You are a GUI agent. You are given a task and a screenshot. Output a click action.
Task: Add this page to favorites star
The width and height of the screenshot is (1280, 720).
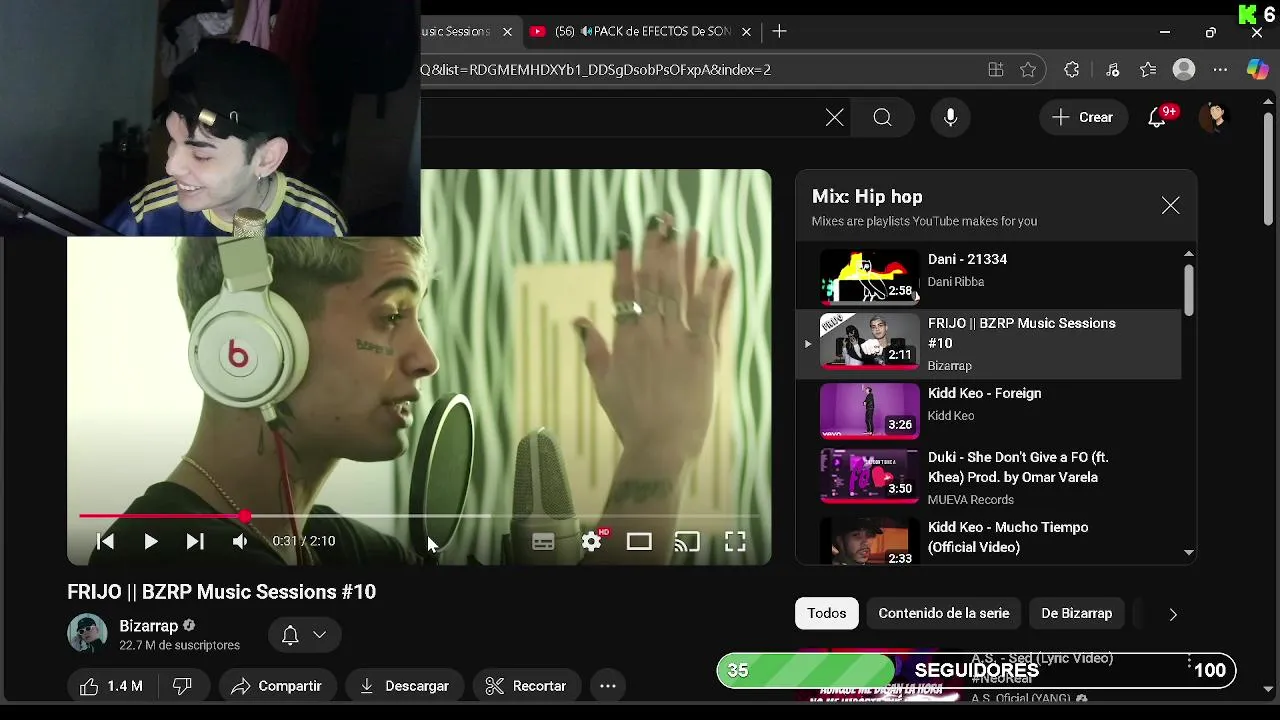coord(1028,70)
